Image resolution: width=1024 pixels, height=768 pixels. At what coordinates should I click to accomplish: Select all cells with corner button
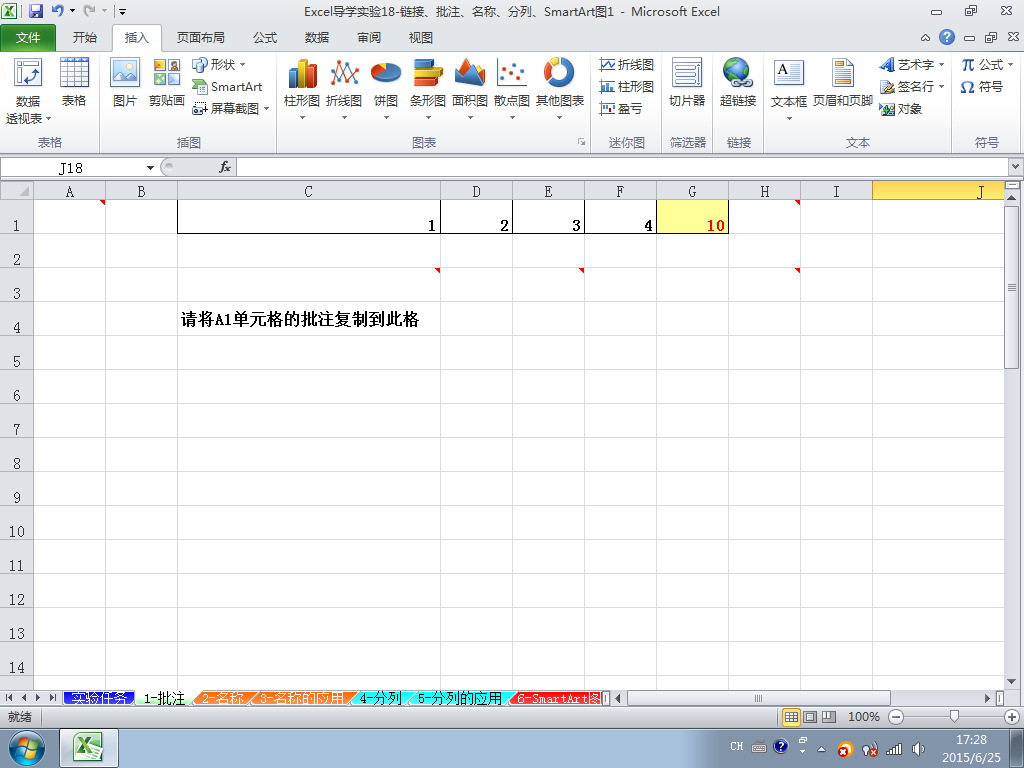pos(17,191)
